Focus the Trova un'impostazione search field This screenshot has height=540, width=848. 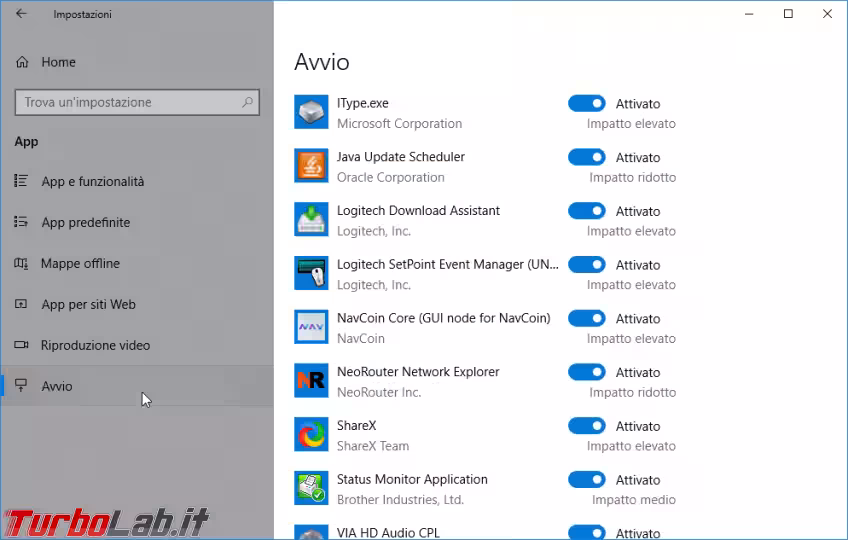tap(137, 102)
